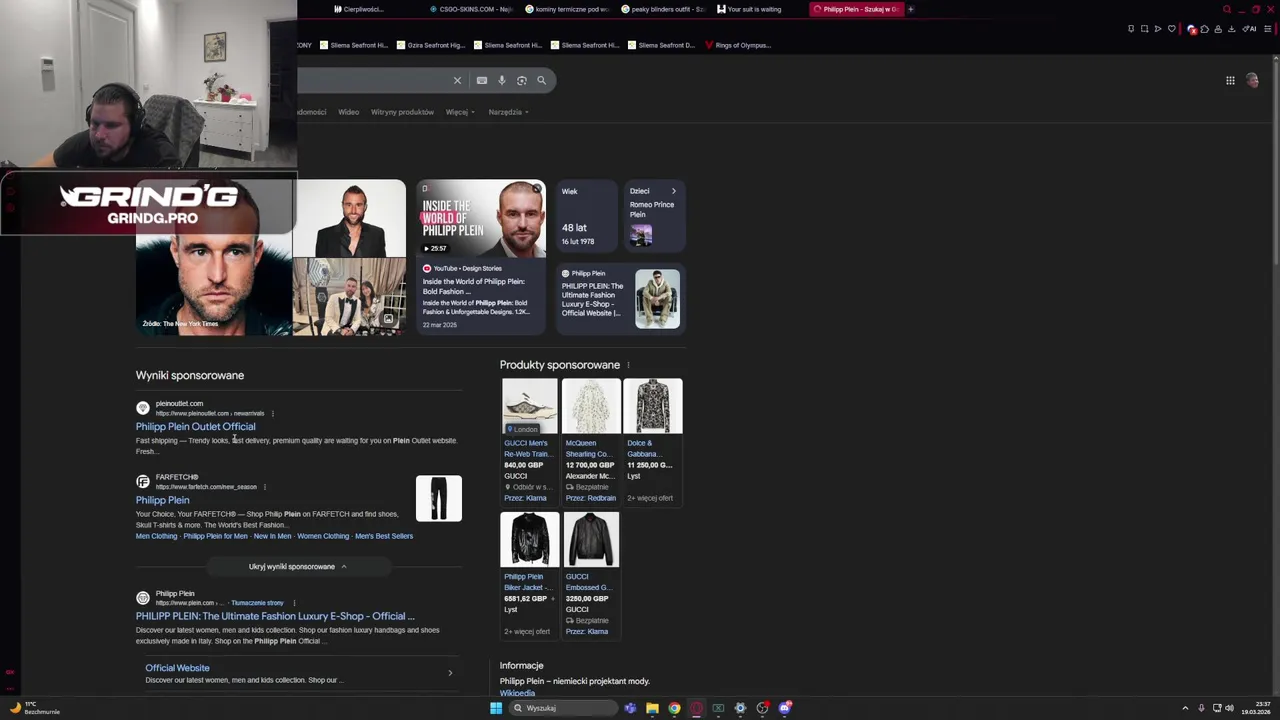This screenshot has height=720, width=1280.
Task: Open Rings of Olympus bookmark
Action: (x=738, y=45)
